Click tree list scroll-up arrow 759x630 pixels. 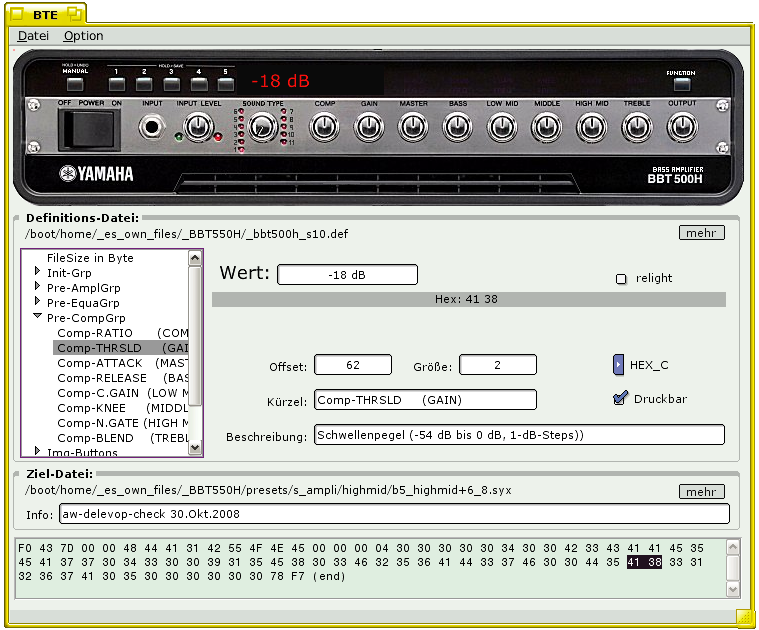coord(195,258)
